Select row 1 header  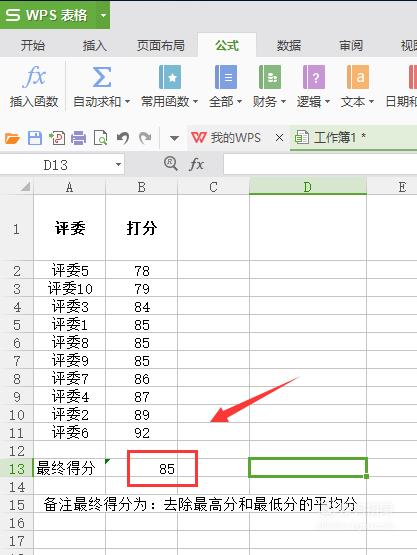[x=16, y=229]
